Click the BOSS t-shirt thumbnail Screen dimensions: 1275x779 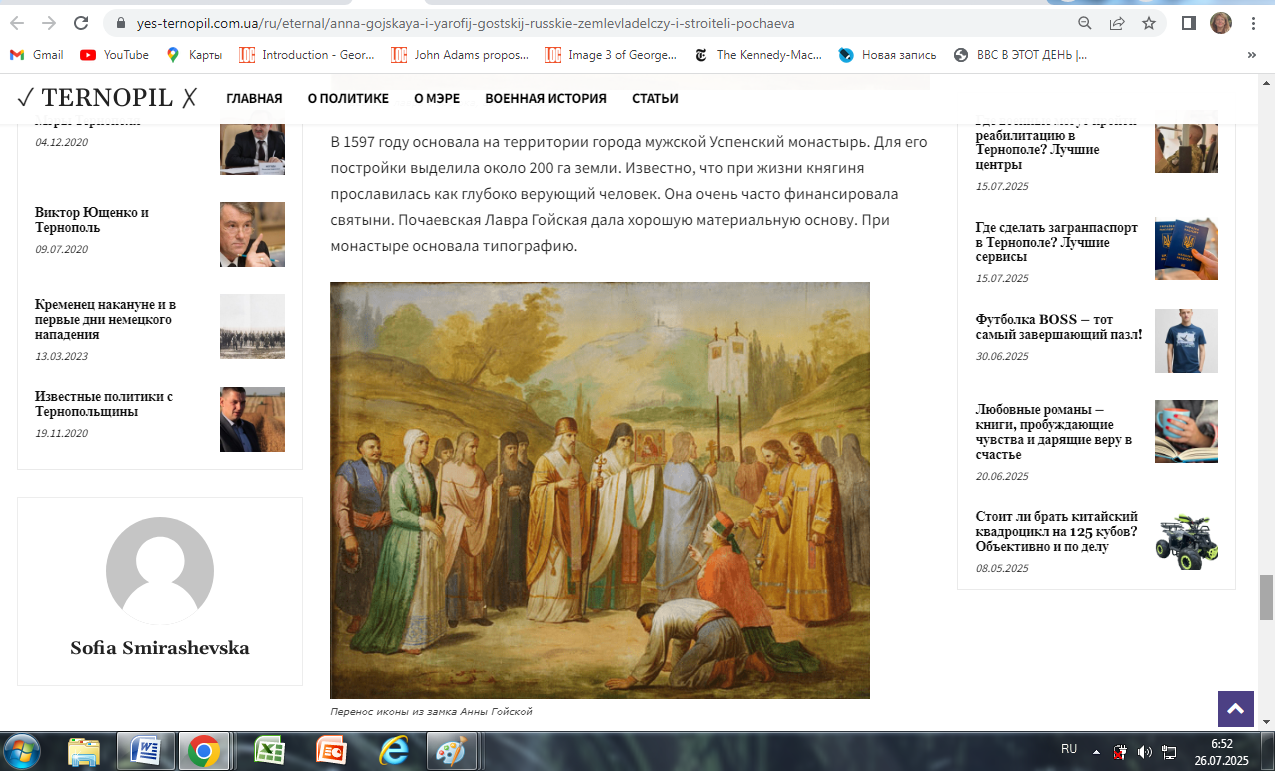coord(1186,341)
